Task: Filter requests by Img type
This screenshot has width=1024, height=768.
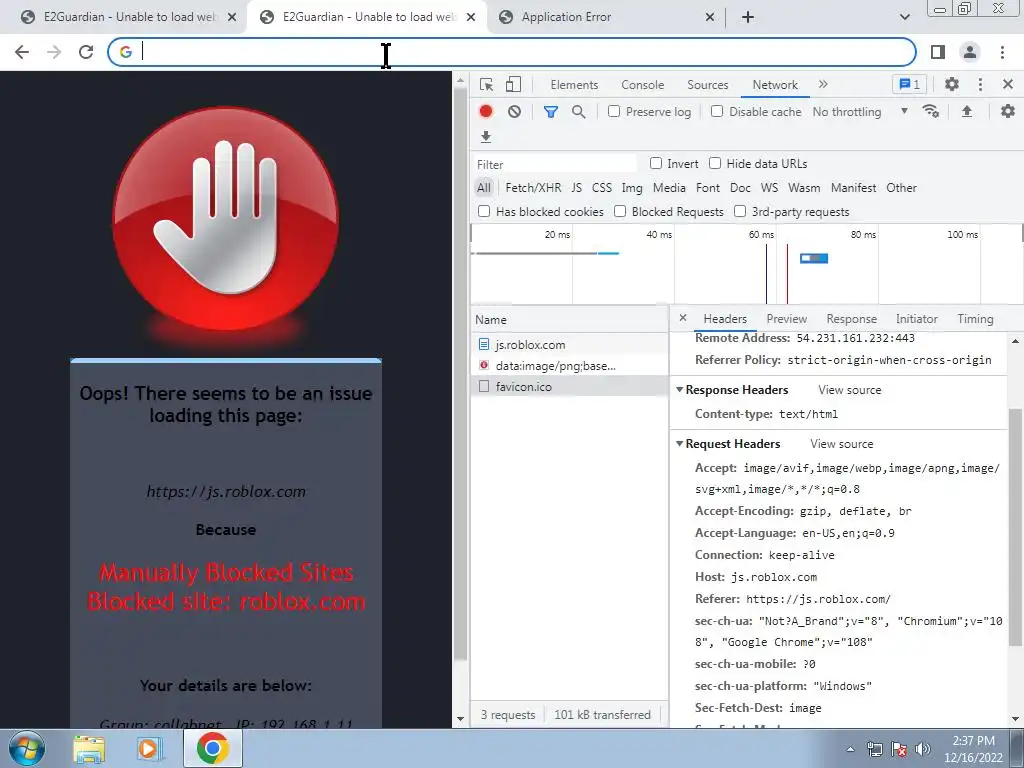Action: tap(632, 188)
